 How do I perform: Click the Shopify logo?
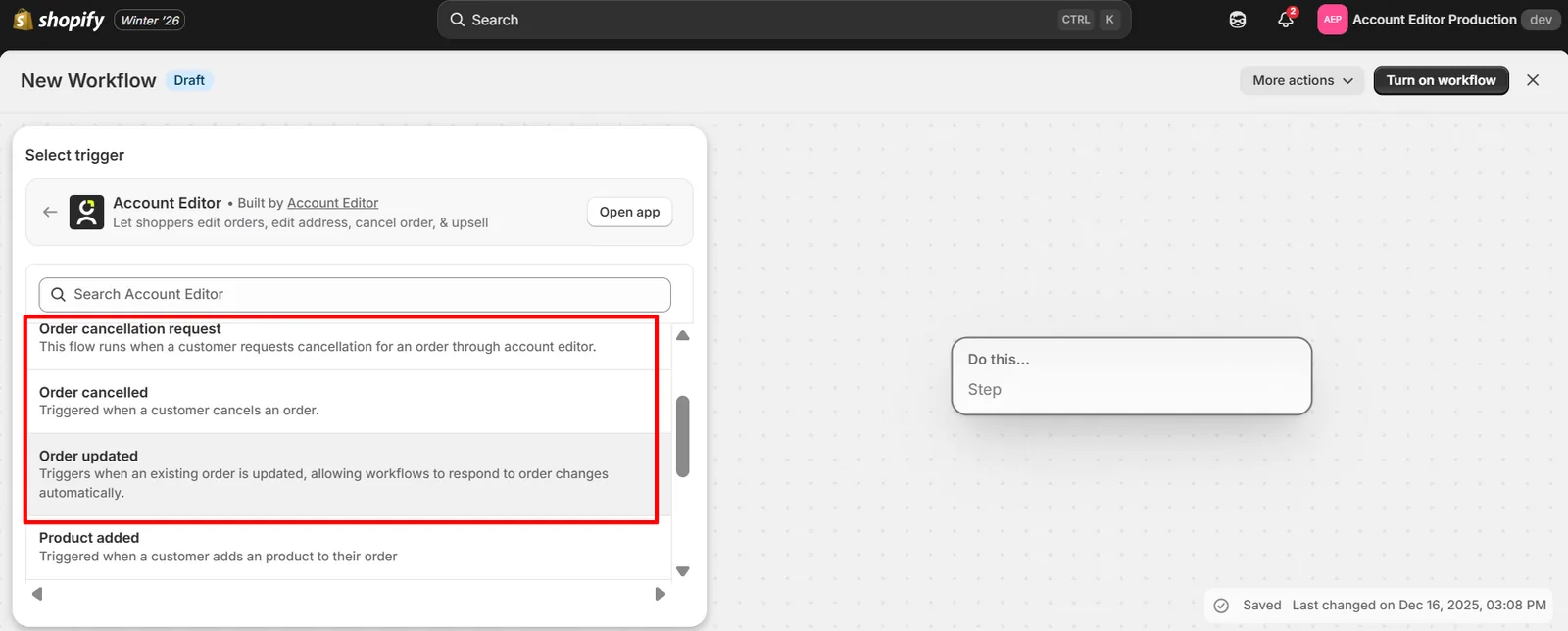coord(59,20)
